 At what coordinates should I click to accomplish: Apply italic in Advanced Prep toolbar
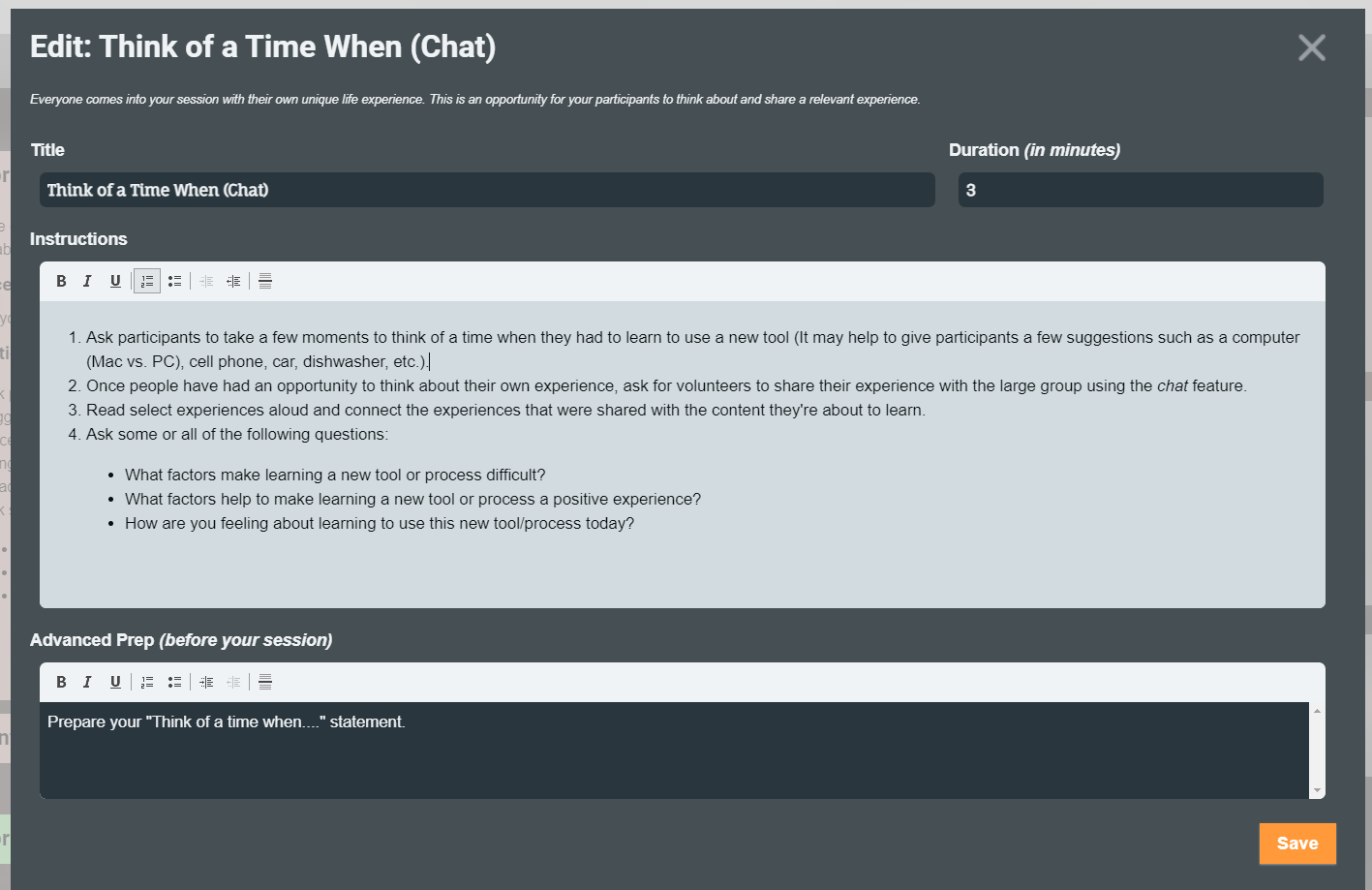coord(87,682)
